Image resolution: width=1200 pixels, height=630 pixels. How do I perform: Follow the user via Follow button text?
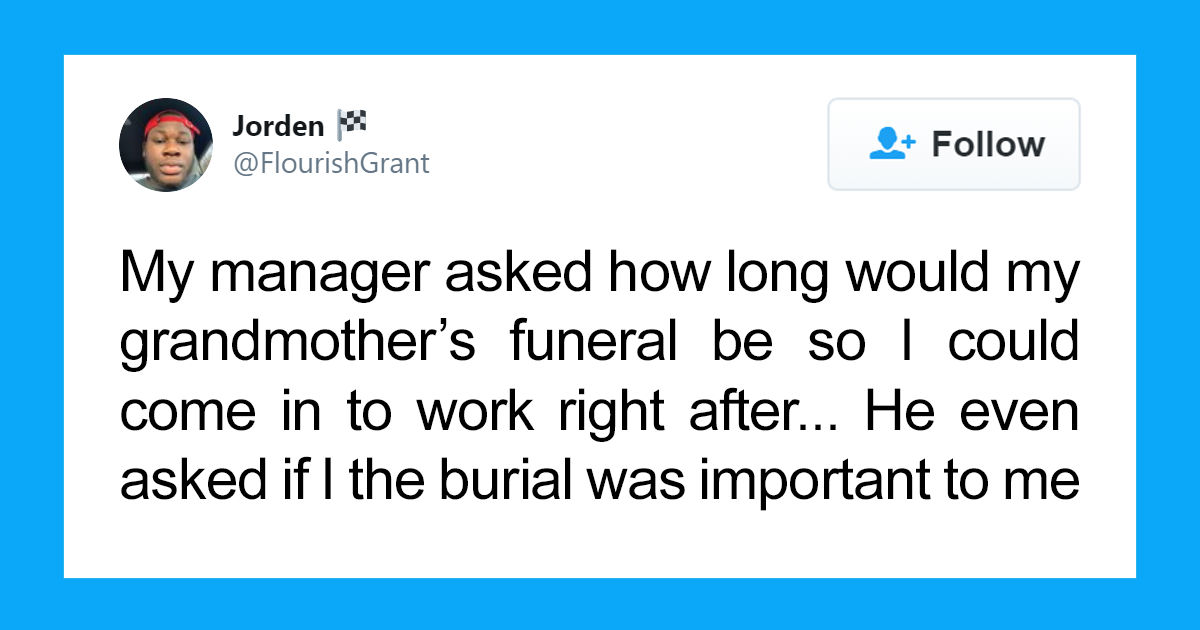pos(988,144)
